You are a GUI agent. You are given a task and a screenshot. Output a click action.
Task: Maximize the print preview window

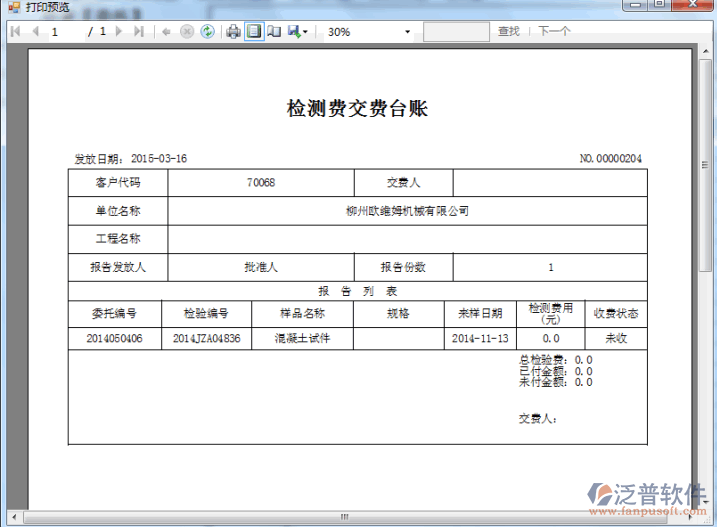(x=660, y=6)
